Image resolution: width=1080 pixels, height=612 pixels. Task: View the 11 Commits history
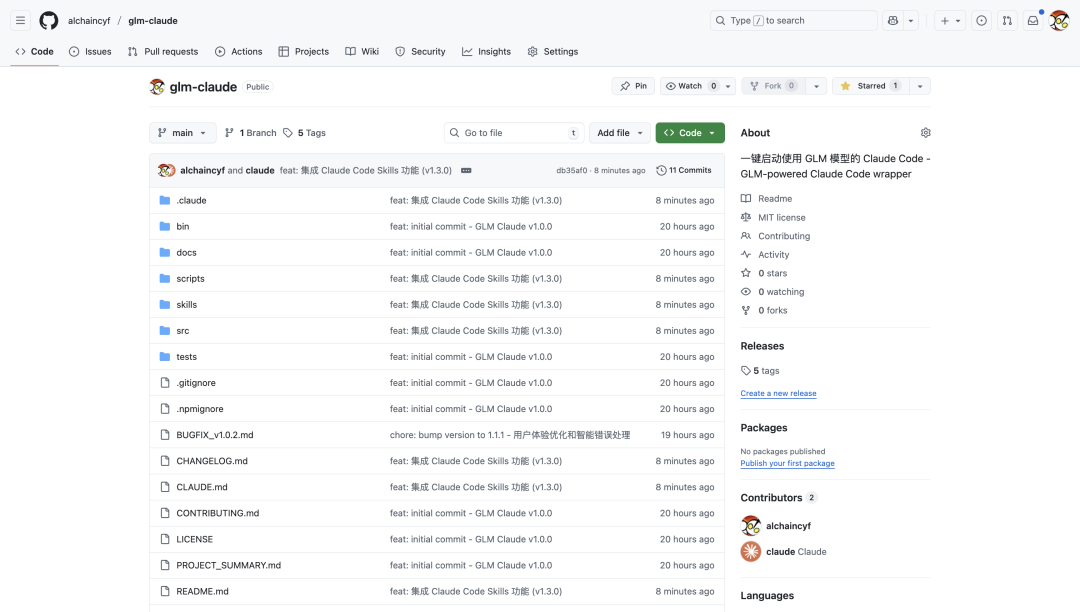coord(684,170)
